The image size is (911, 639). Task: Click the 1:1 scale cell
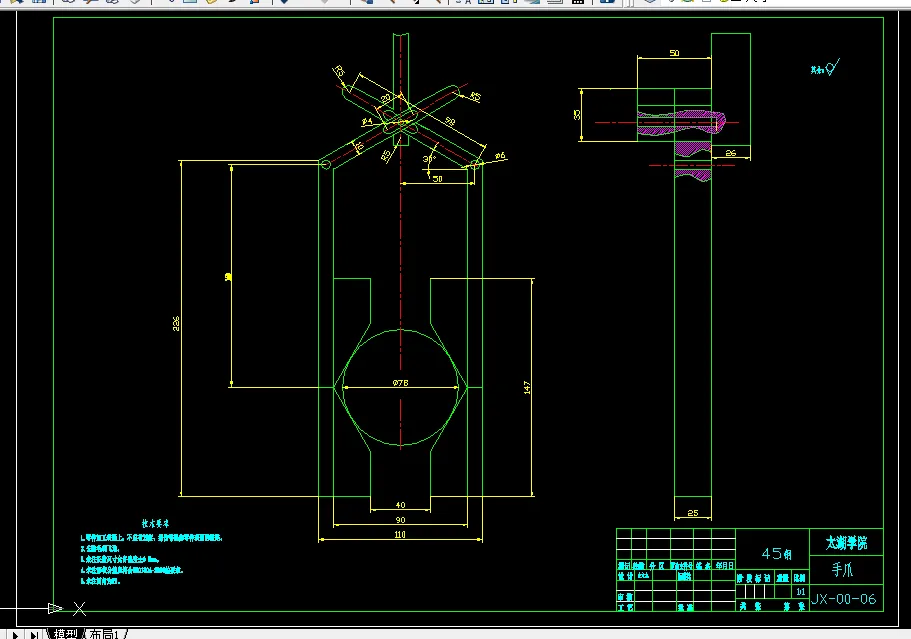tap(801, 591)
